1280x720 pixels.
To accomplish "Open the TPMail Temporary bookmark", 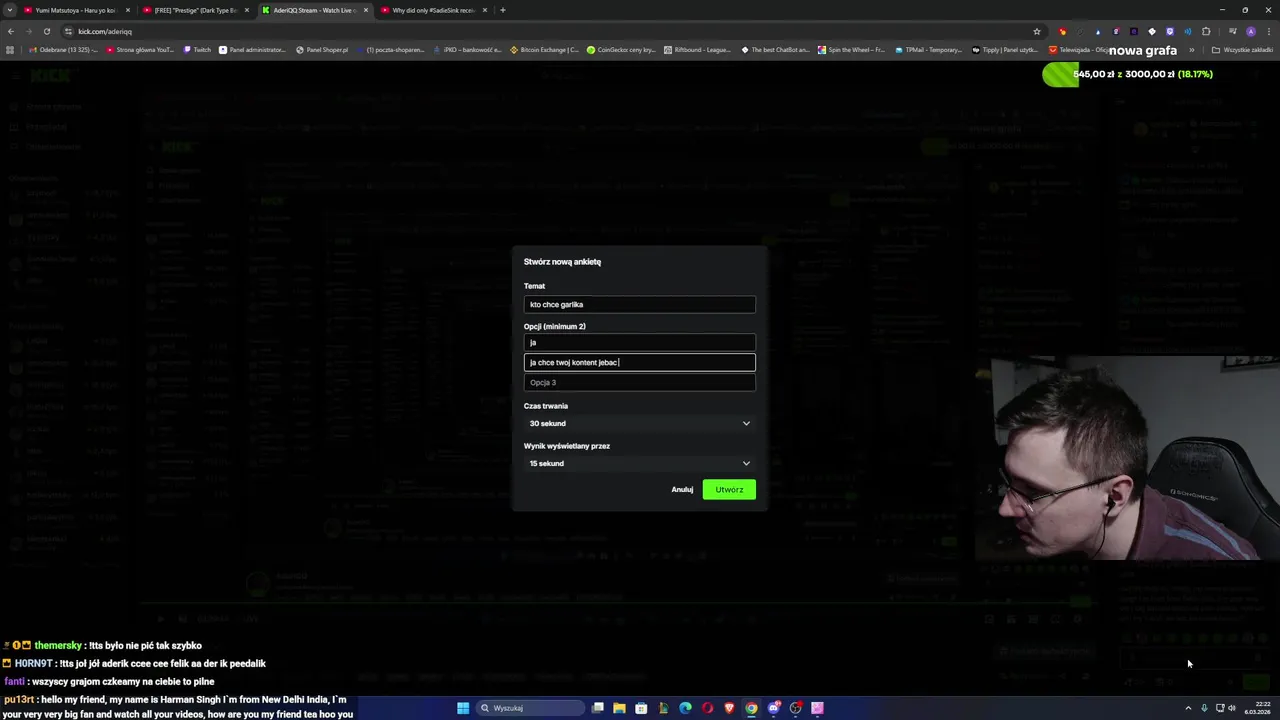I will click(928, 50).
